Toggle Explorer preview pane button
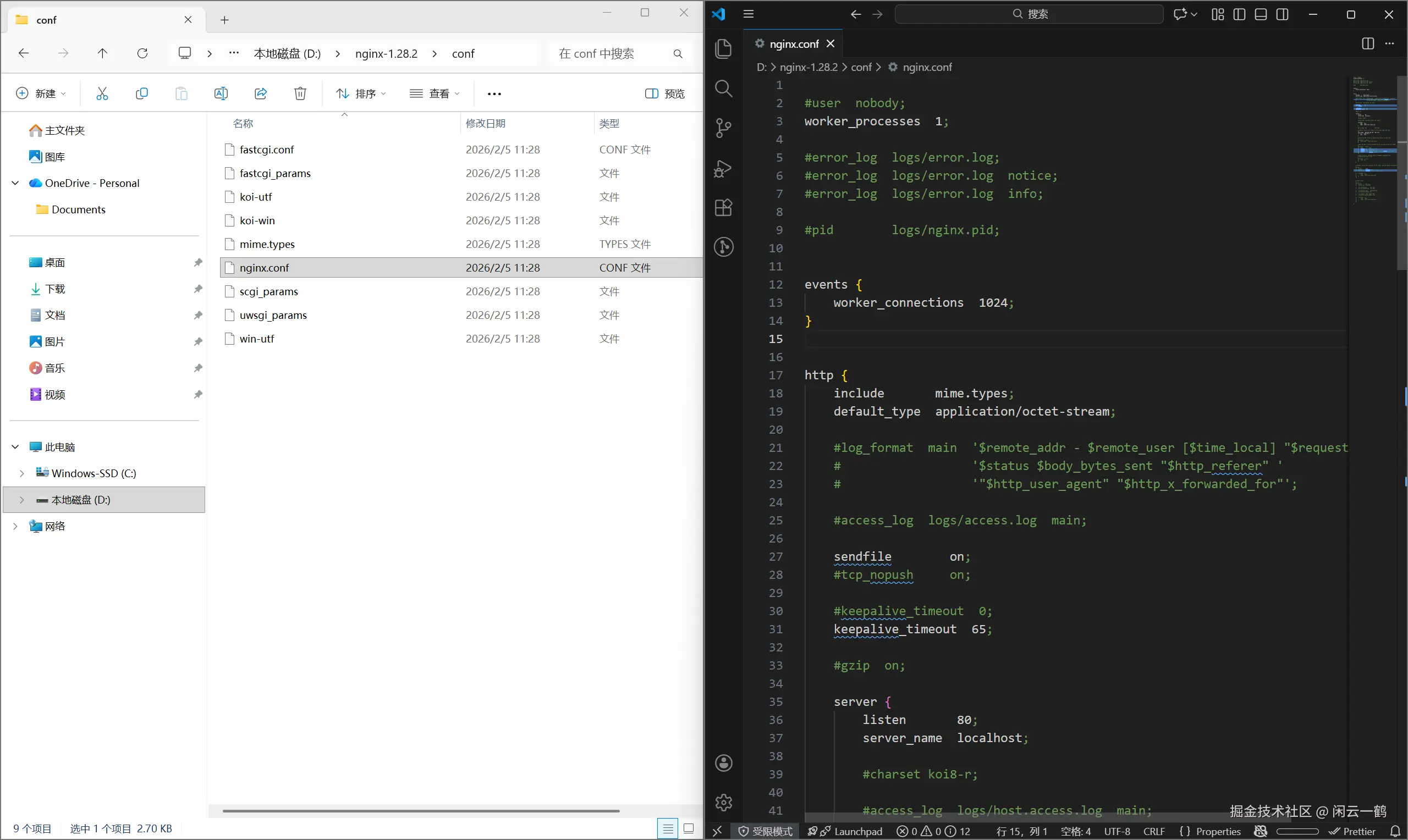Screen dimensions: 1408x840 664,93
